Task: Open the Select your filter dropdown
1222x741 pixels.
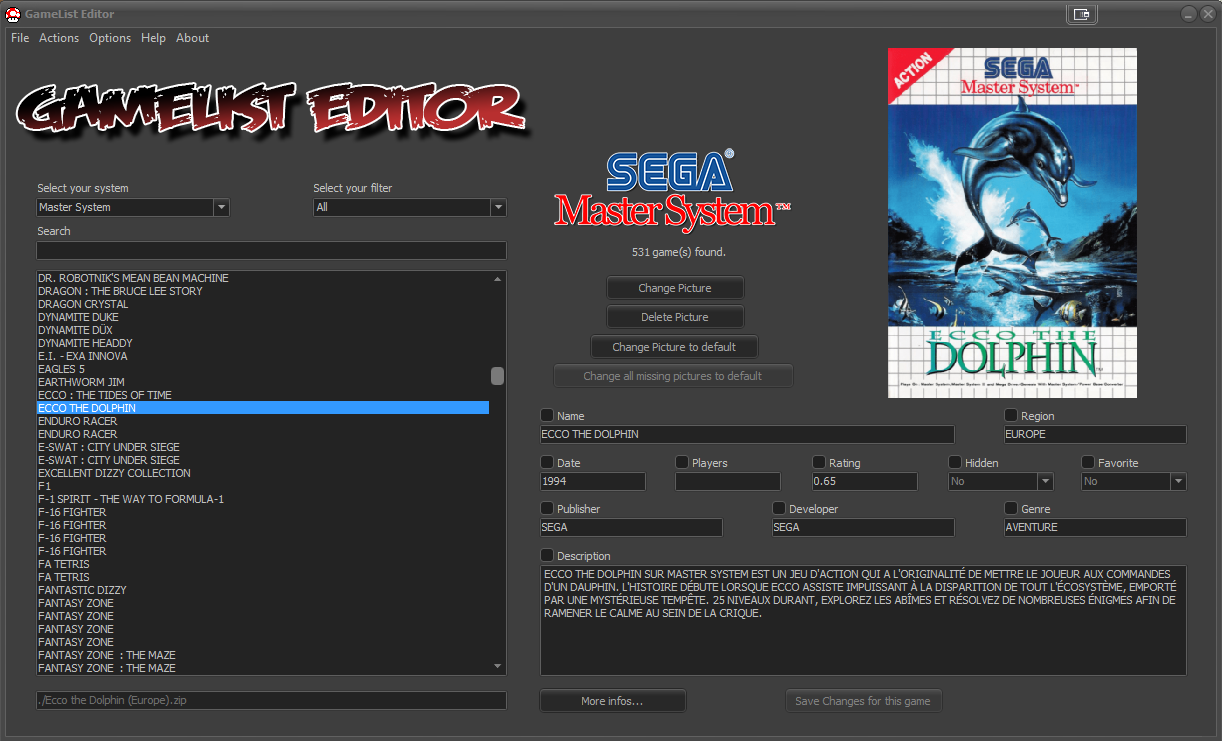Action: click(409, 207)
